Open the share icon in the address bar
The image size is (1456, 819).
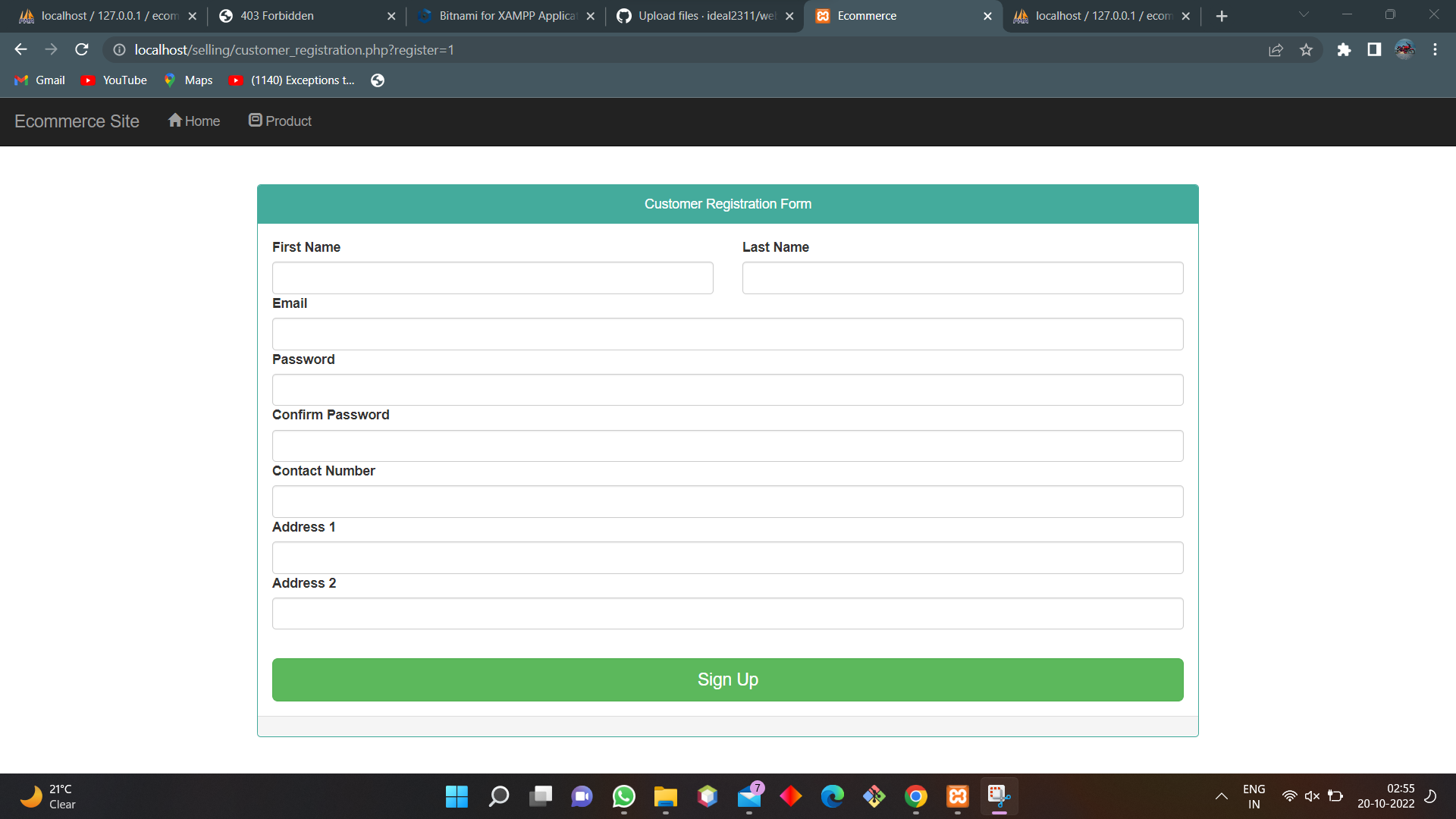point(1276,49)
